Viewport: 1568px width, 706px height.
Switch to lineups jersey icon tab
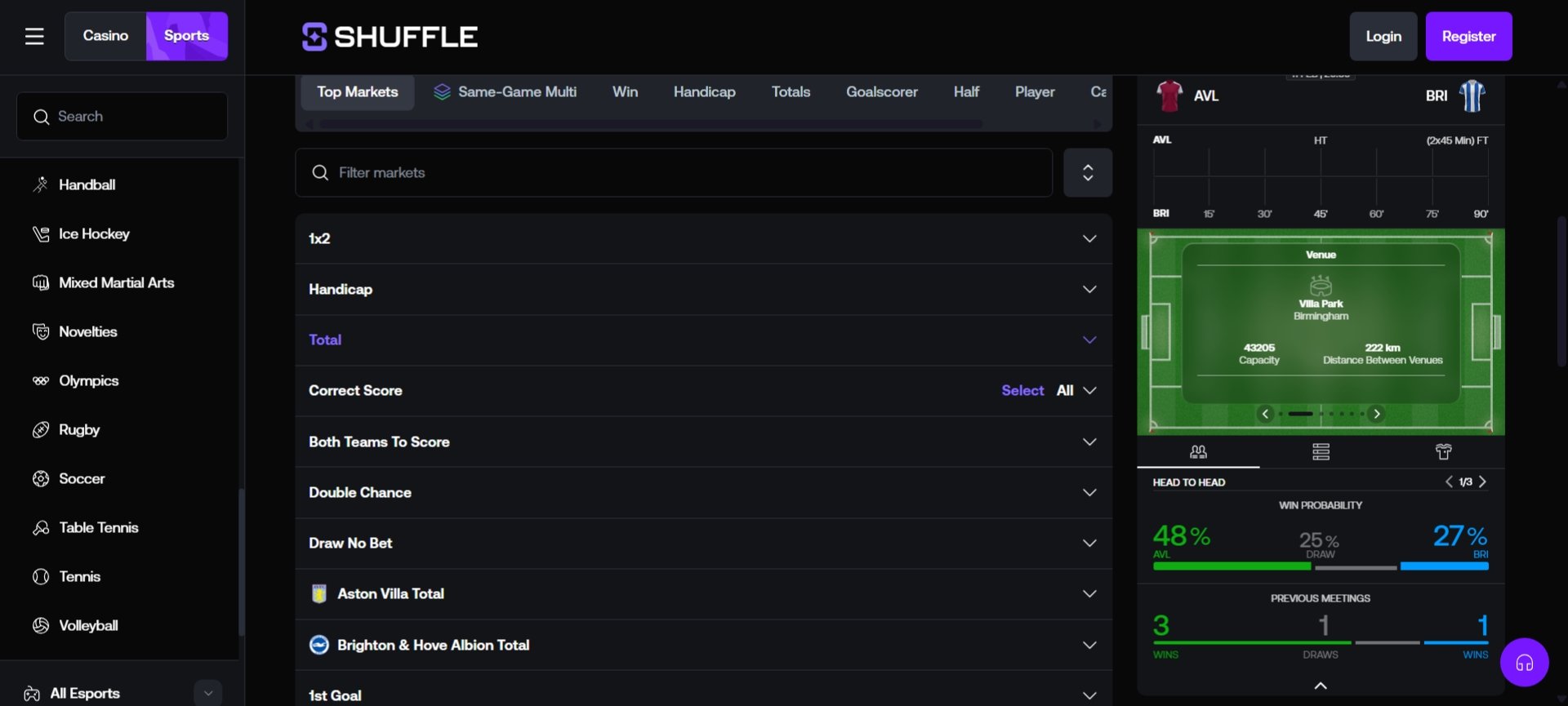click(x=1443, y=451)
